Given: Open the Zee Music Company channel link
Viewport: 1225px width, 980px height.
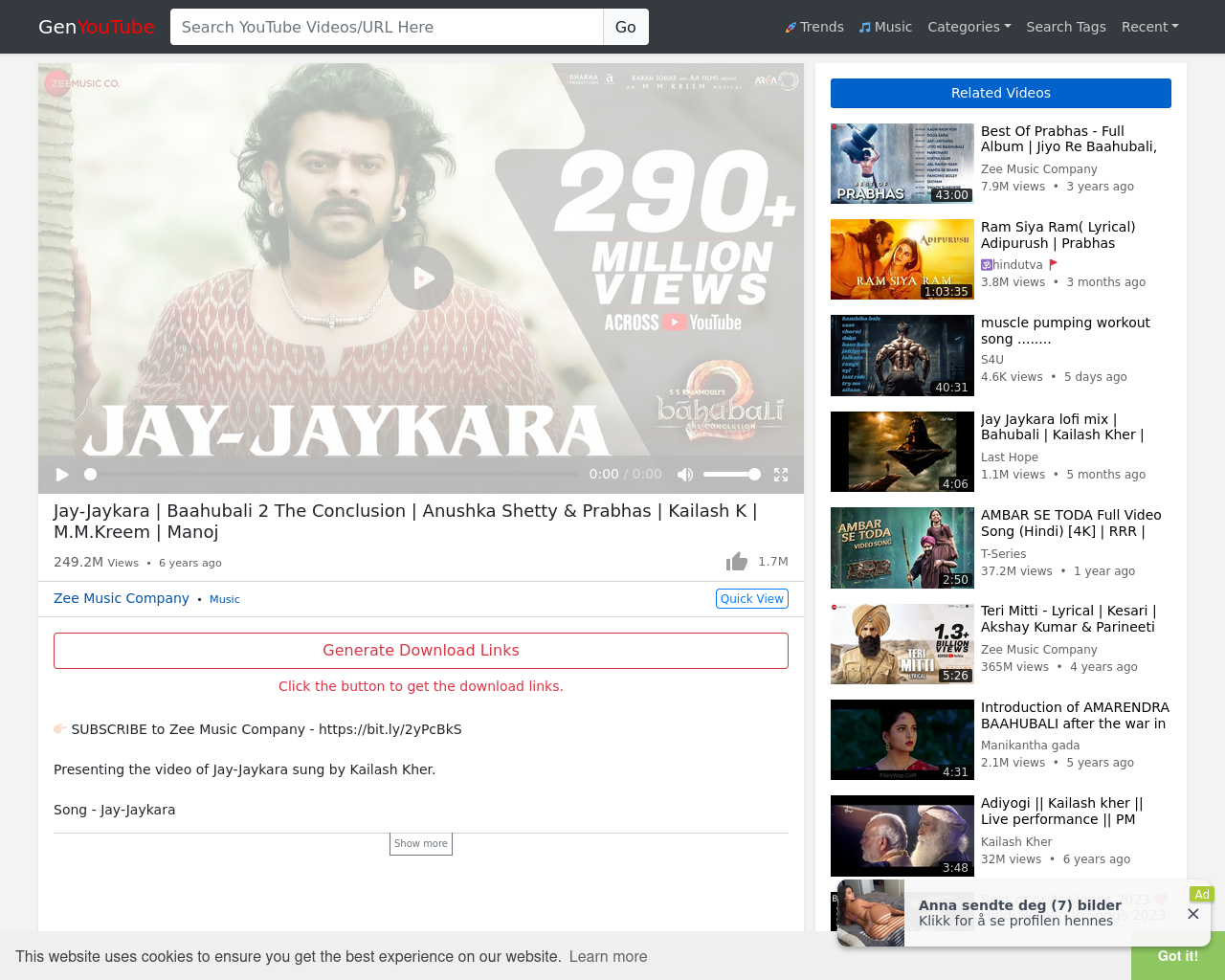Looking at the screenshot, I should (x=122, y=598).
